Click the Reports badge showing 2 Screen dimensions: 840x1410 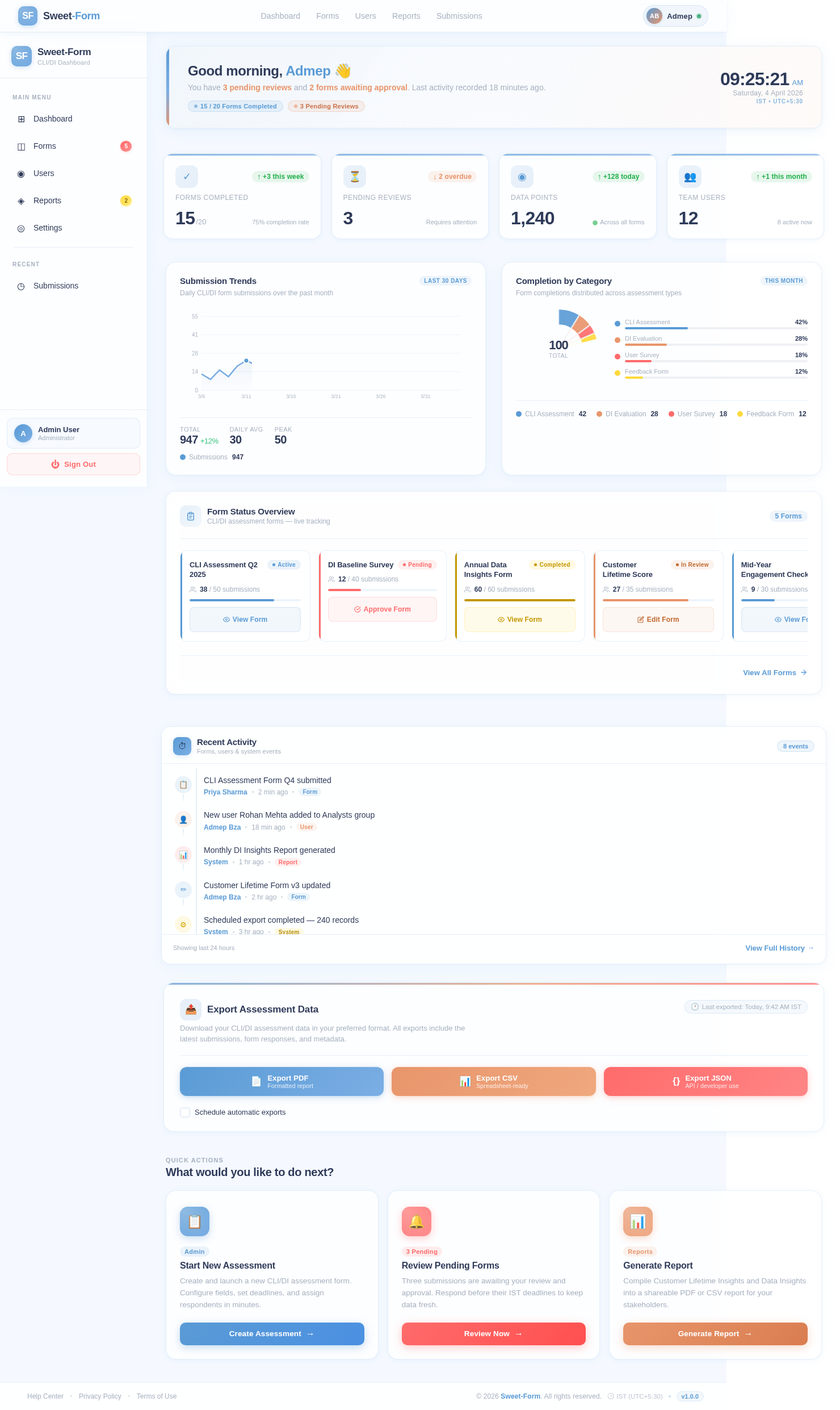(x=126, y=200)
